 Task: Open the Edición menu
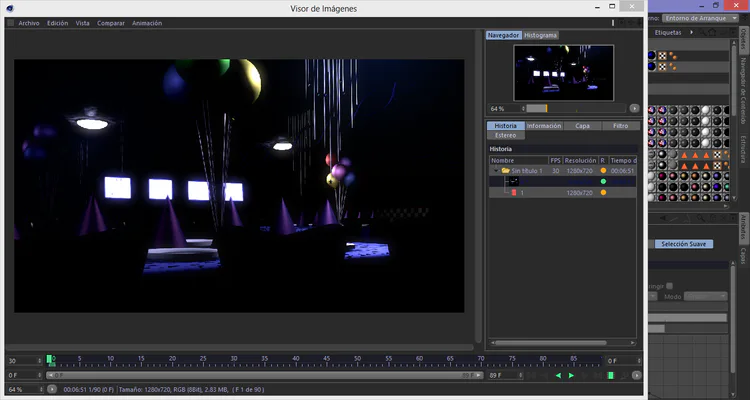tap(57, 23)
